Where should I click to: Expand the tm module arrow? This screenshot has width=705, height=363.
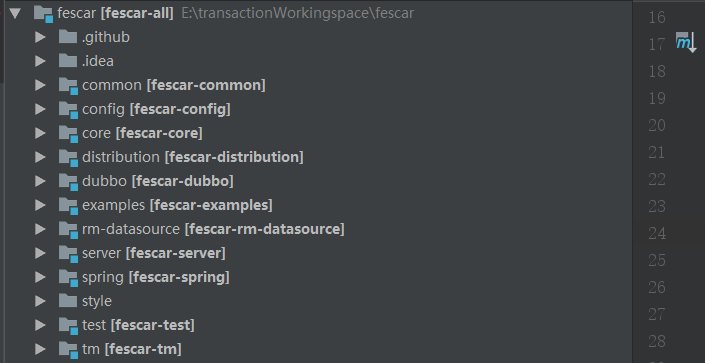click(x=40, y=349)
